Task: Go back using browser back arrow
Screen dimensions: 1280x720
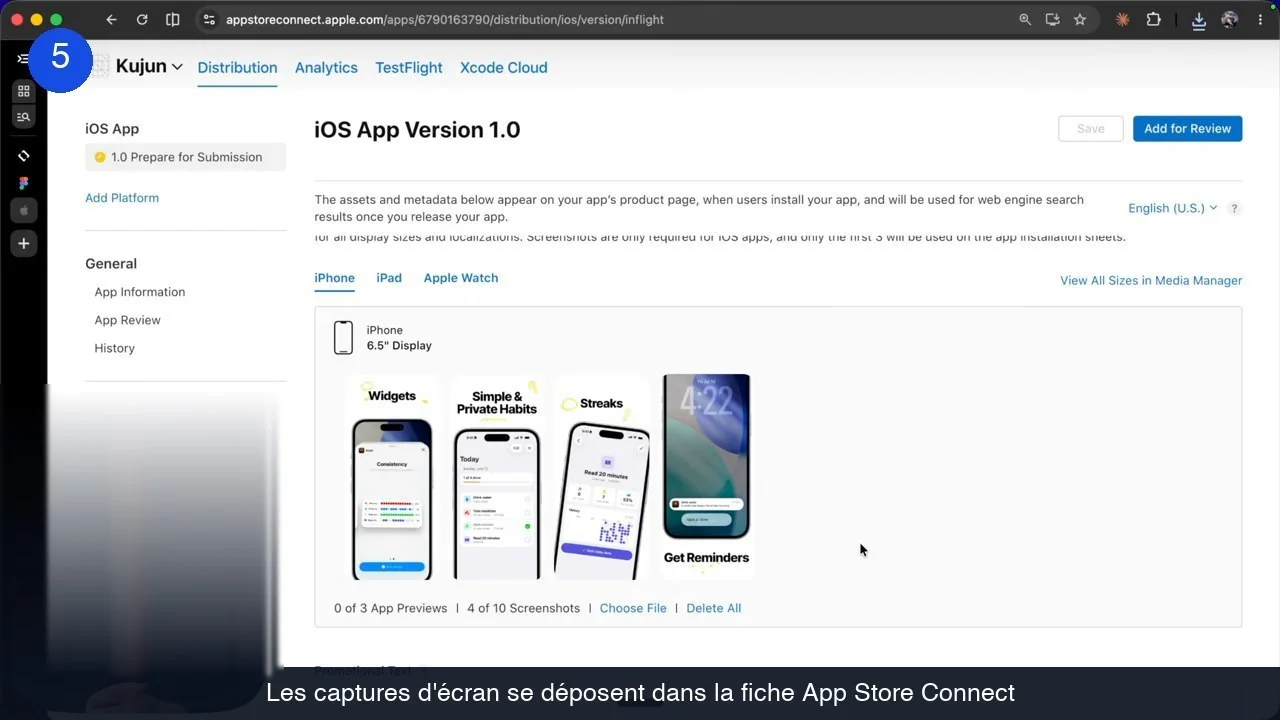Action: pyautogui.click(x=111, y=19)
